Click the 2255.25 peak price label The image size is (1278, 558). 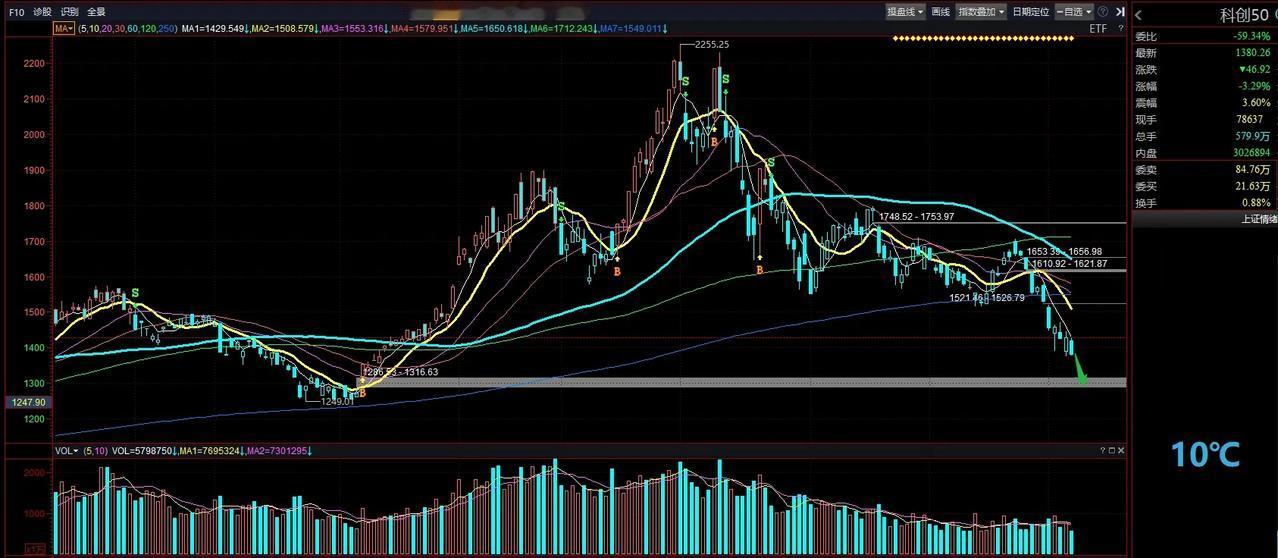(710, 44)
